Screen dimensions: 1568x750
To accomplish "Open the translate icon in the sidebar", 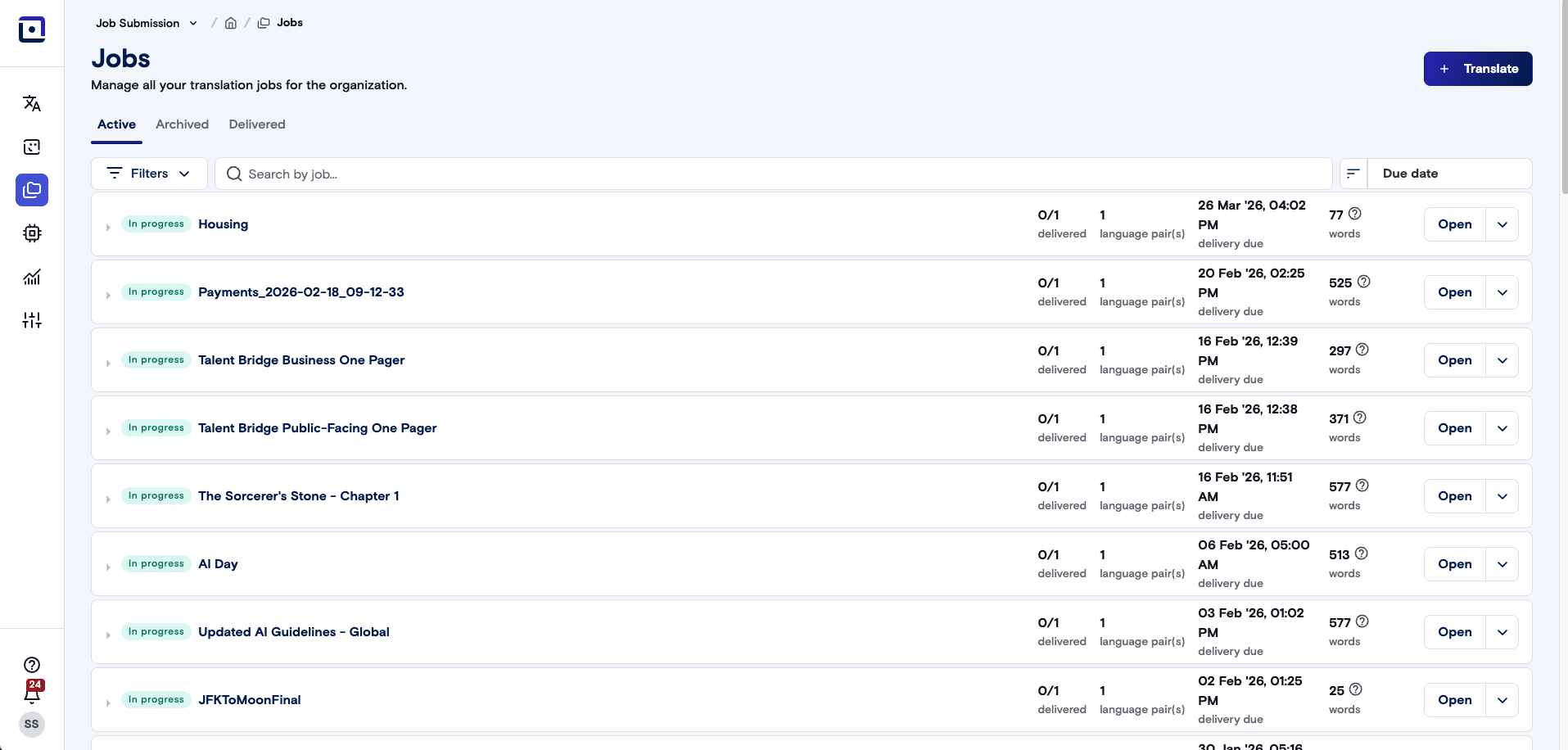I will tap(32, 103).
